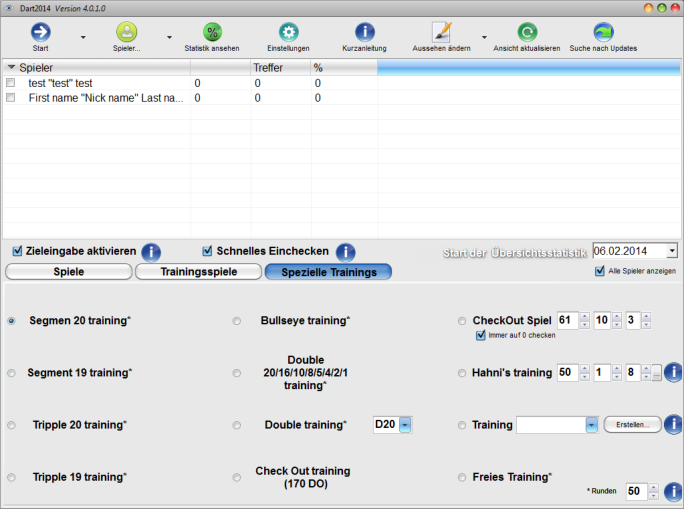Click the Runden value field
684x509 pixels.
(634, 491)
